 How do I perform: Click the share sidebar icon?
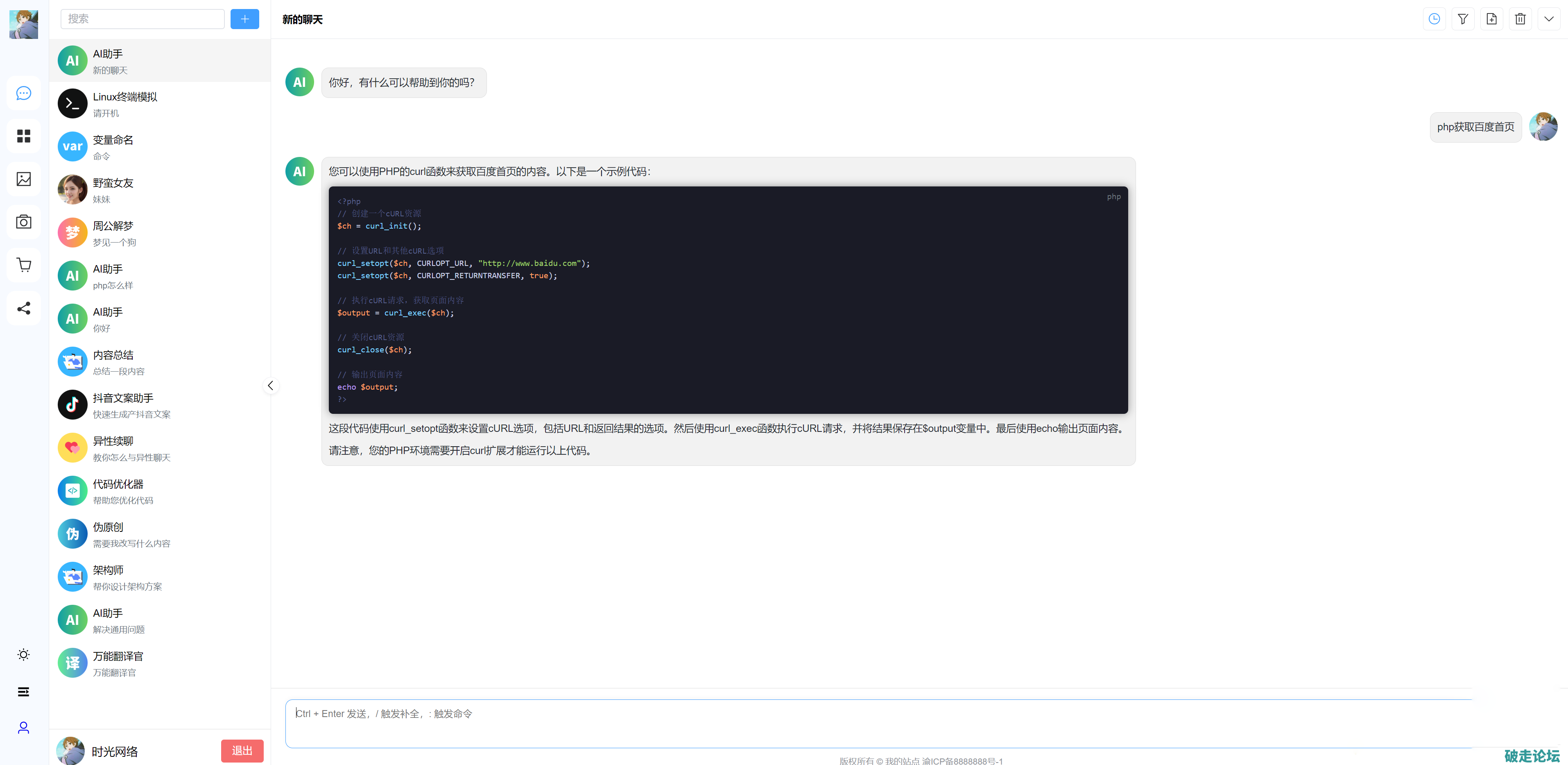(24, 308)
